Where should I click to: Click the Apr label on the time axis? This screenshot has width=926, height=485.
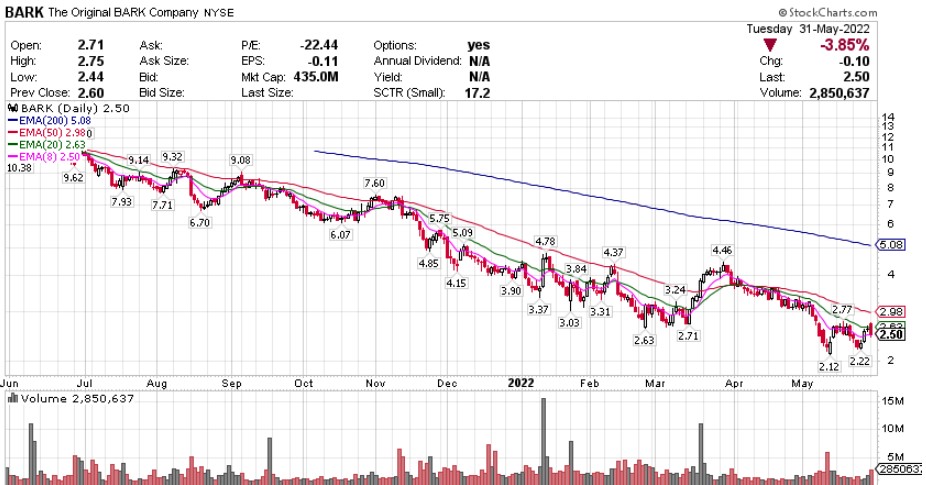[x=734, y=383]
